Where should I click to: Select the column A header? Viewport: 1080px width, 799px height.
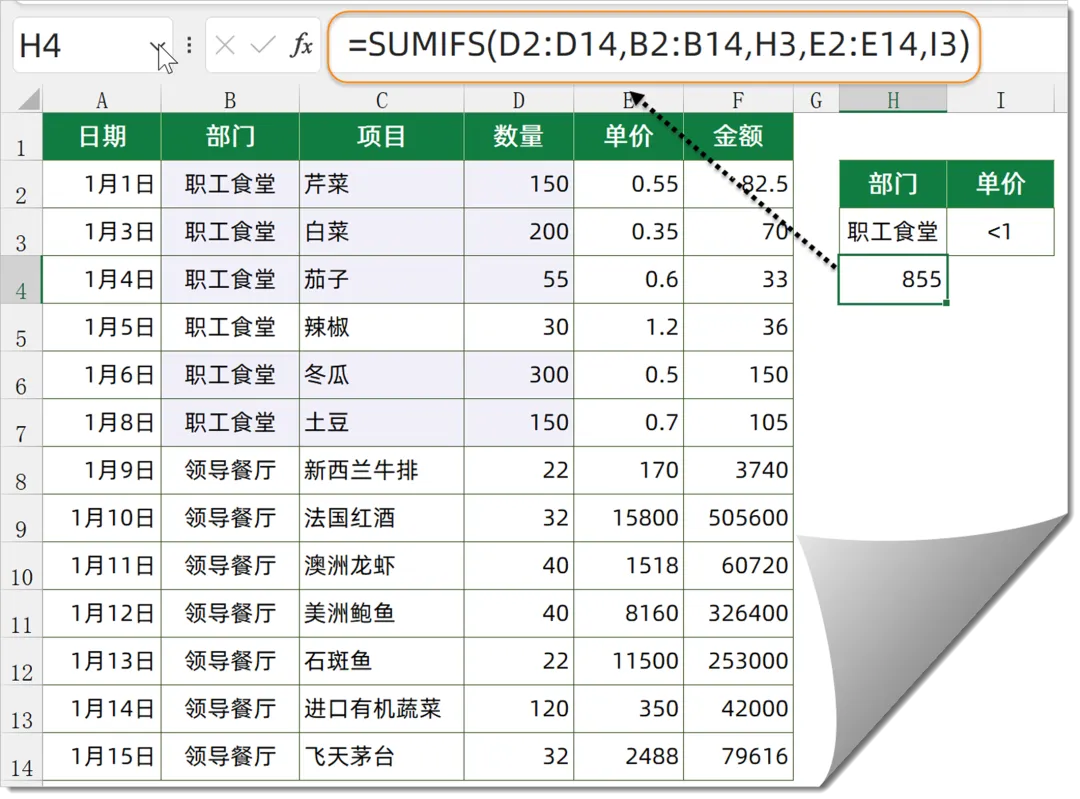pyautogui.click(x=101, y=100)
